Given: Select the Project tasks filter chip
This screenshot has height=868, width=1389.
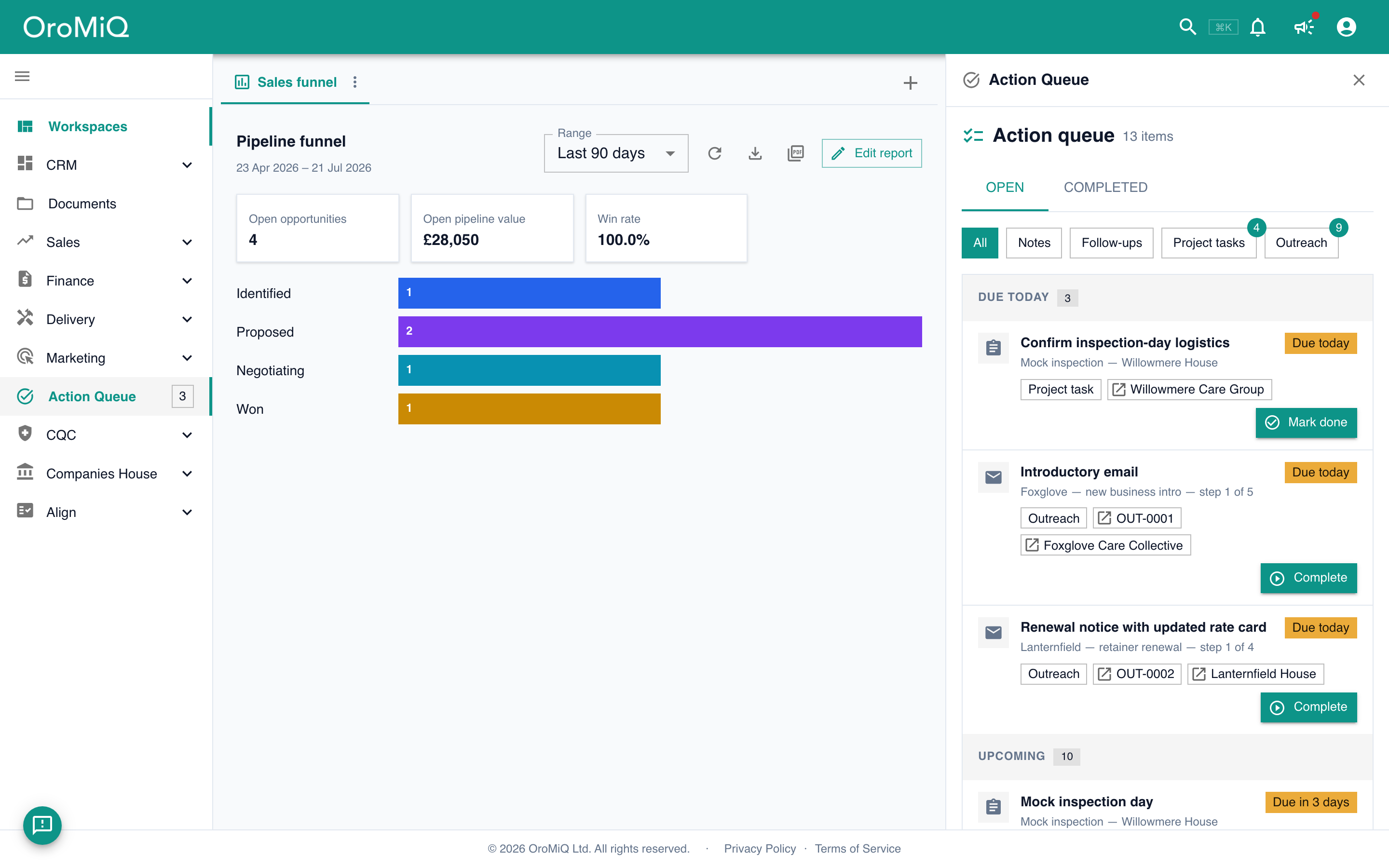Looking at the screenshot, I should tap(1208, 243).
